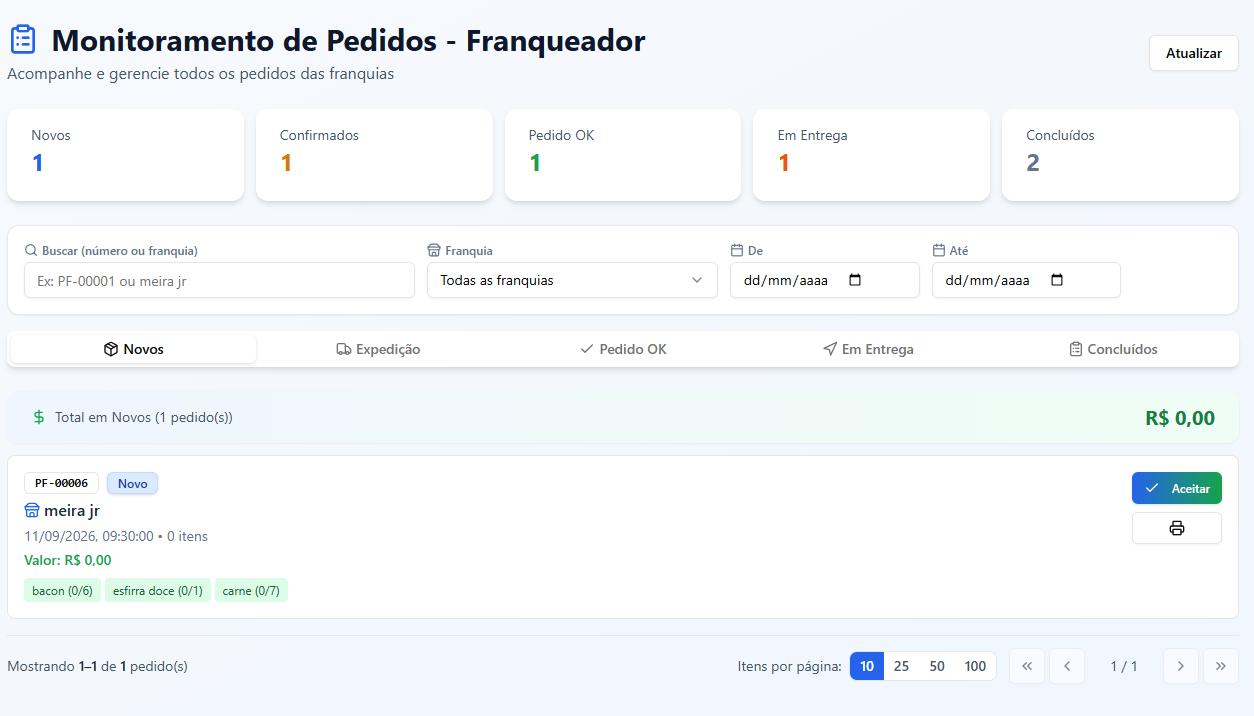
Task: Click the calendar icon beside Até label
Action: (x=939, y=250)
